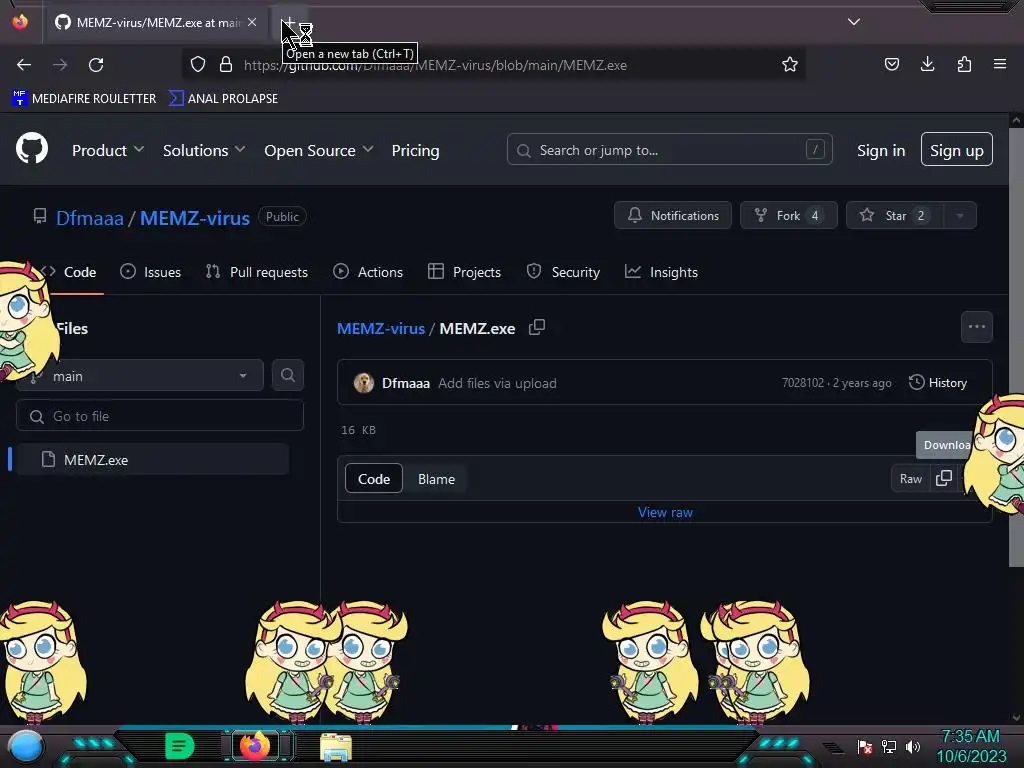This screenshot has height=768, width=1024.
Task: Click the volume speaker tray icon
Action: 913,747
